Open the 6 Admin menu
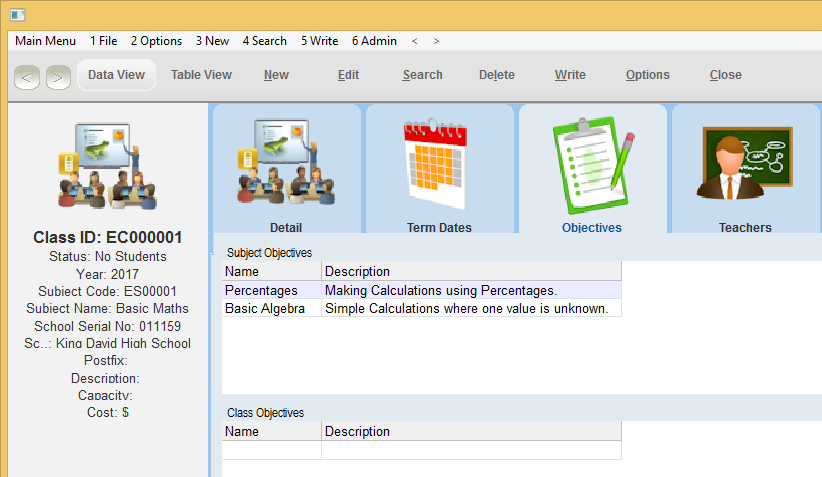The width and height of the screenshot is (822, 477). 374,41
